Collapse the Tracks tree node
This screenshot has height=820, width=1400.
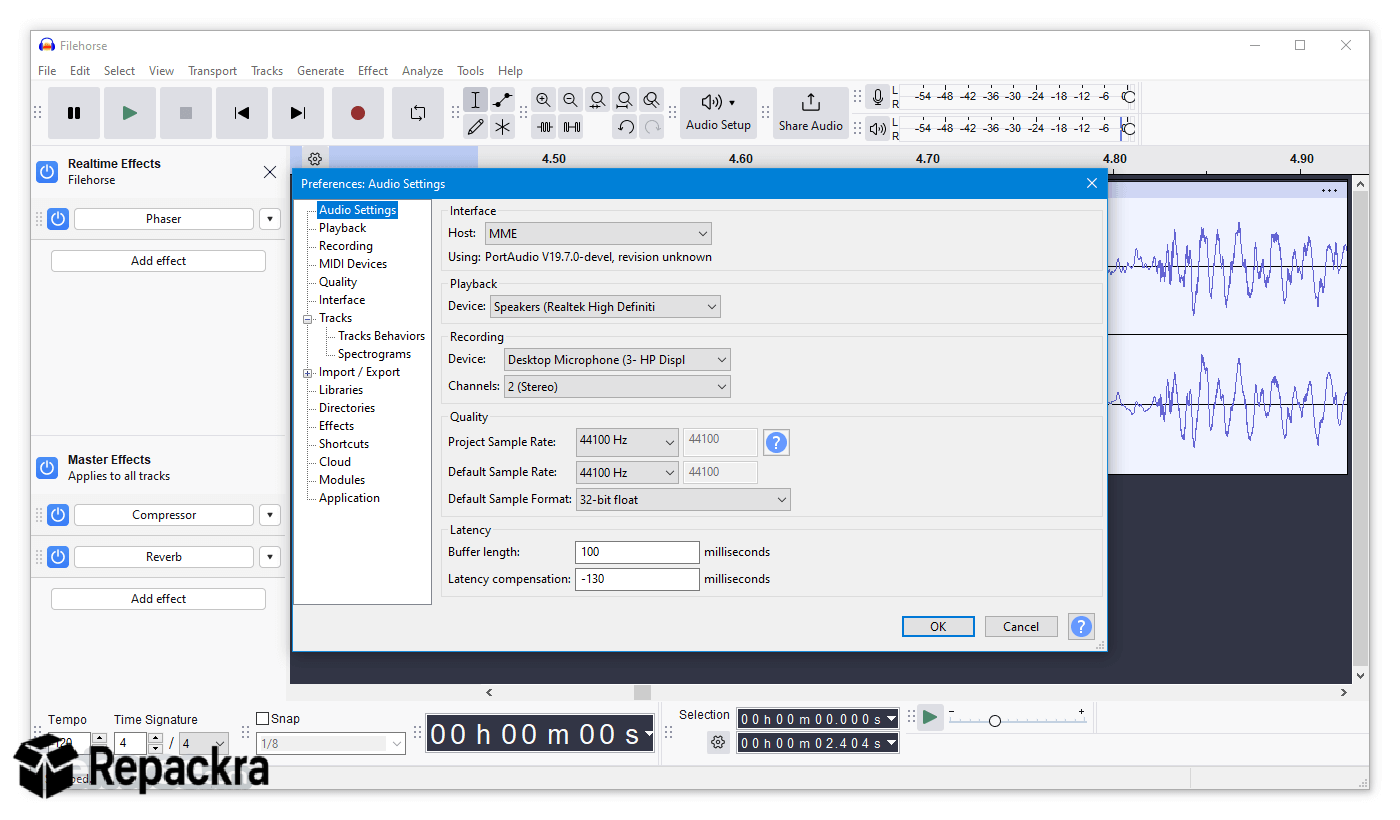(x=308, y=319)
